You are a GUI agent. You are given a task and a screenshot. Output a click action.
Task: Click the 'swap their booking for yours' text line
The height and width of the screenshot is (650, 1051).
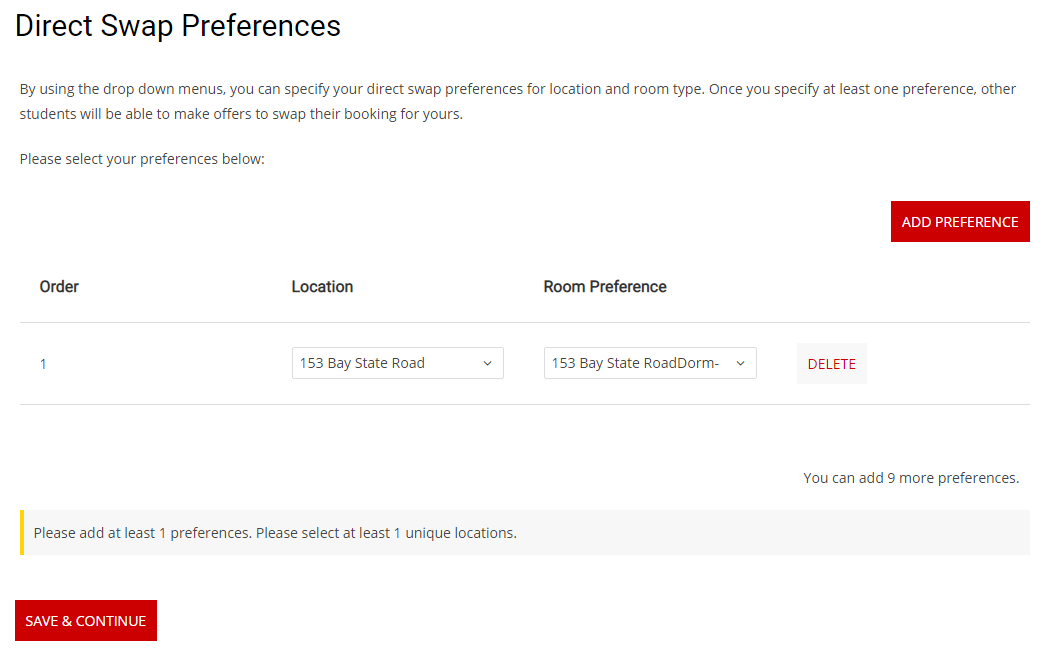pos(241,114)
